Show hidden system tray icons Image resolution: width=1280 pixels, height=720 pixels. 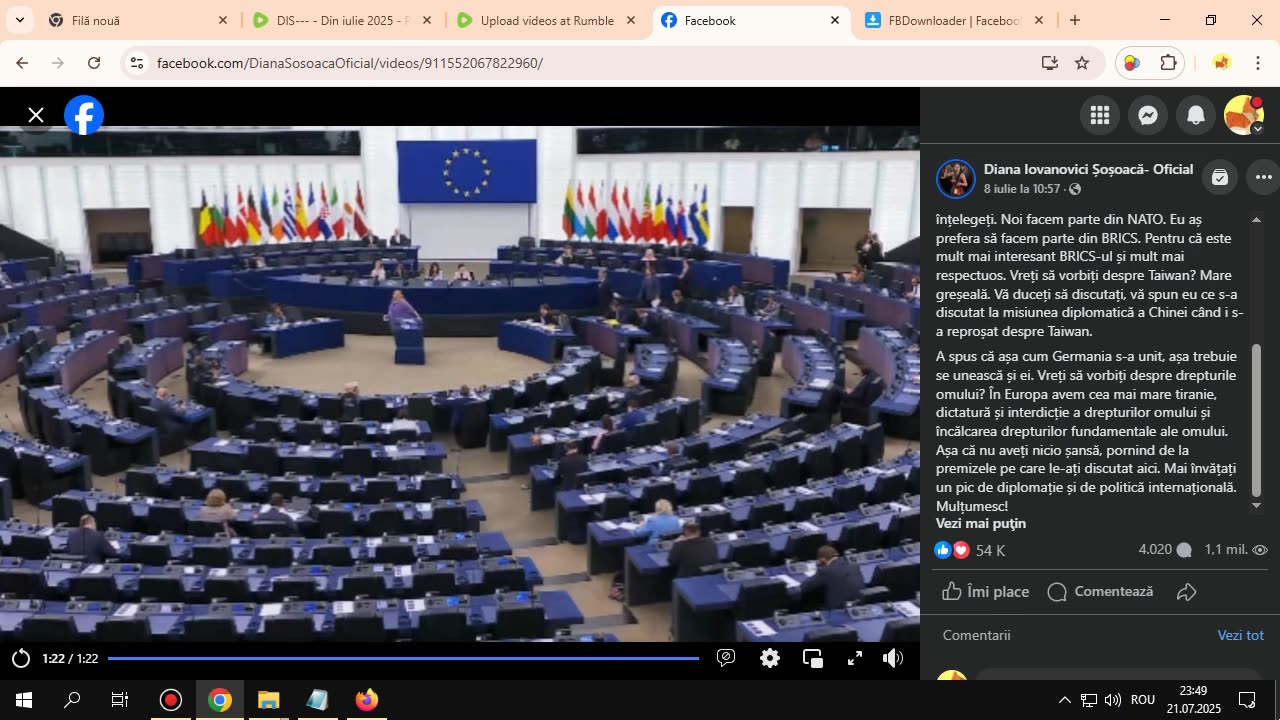(1064, 700)
